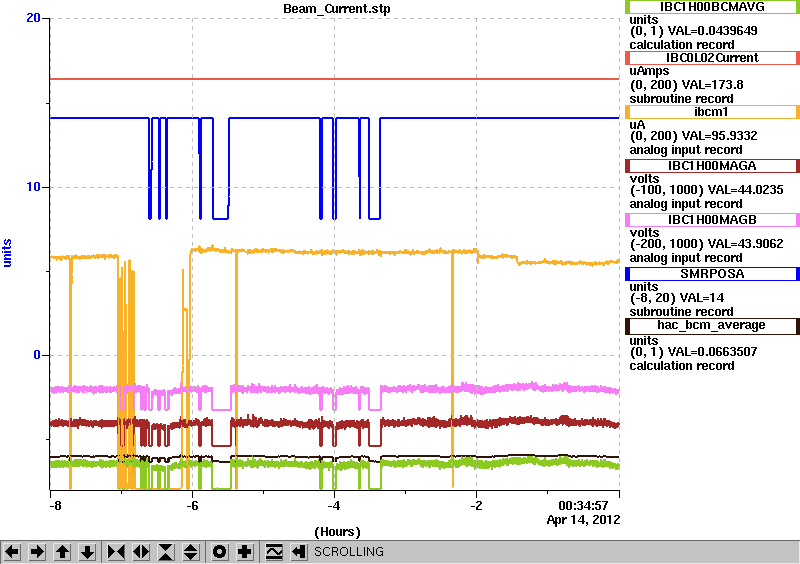Select the IBC0L02Current curve legend box
The height and width of the screenshot is (564, 800).
point(712,58)
